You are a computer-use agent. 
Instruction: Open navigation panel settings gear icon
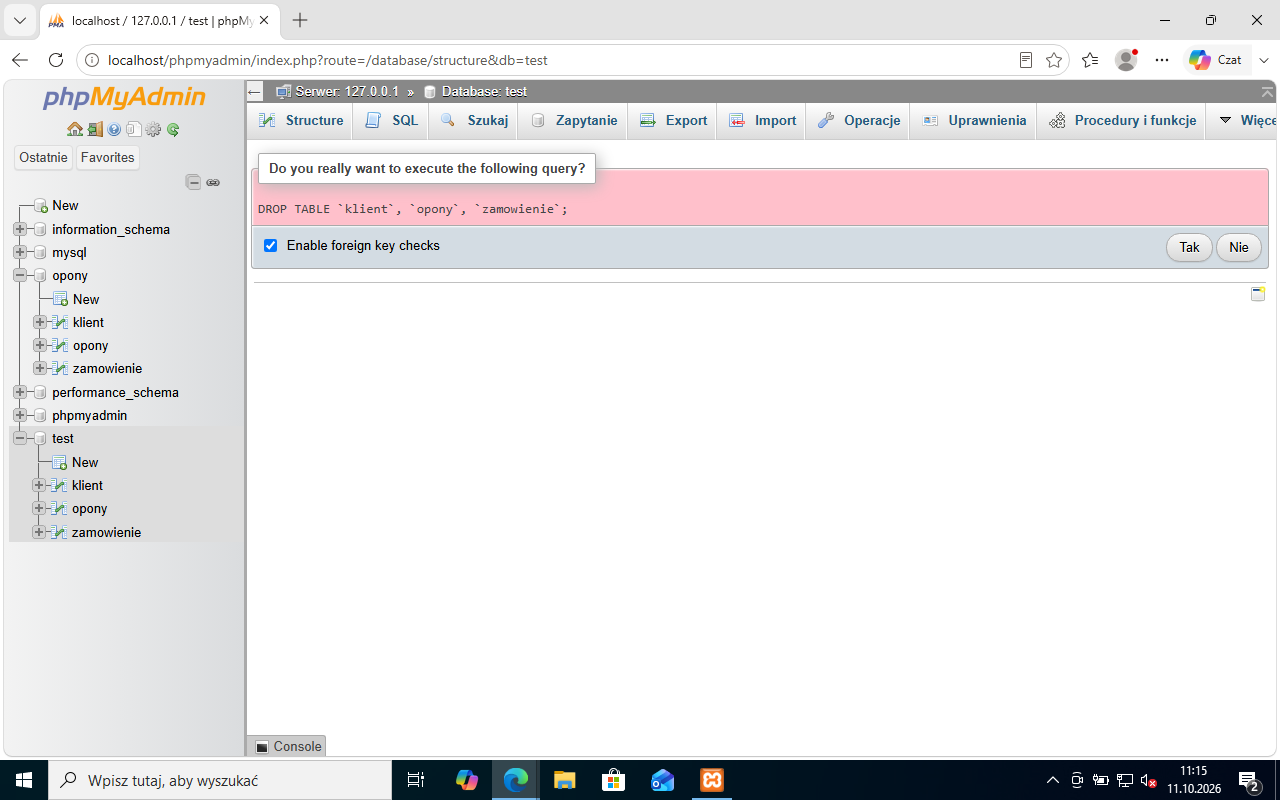tap(153, 129)
